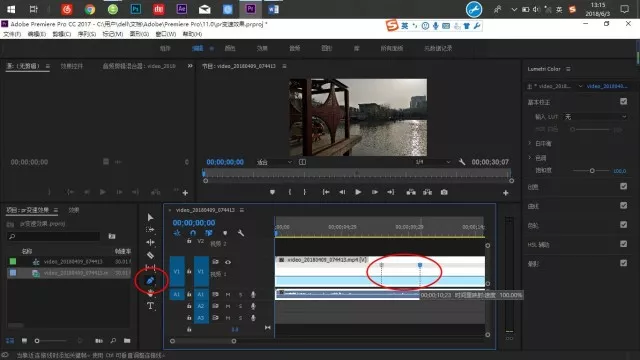Toggle Basic Correction checkbox in Lumetri Color
This screenshot has width=640, height=360.
coord(623,101)
